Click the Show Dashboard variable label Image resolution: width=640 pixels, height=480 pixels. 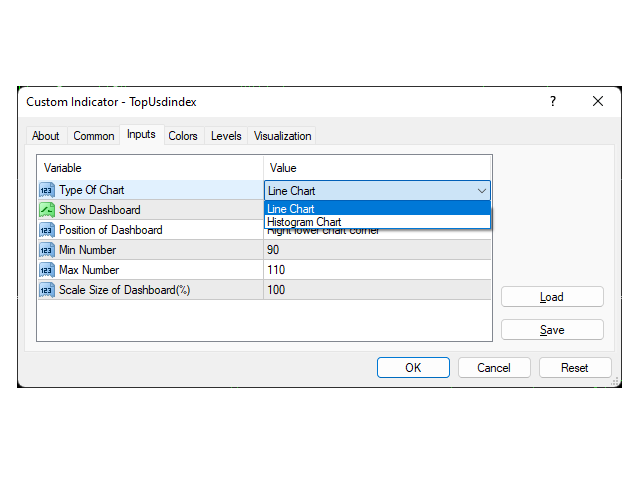(x=100, y=210)
